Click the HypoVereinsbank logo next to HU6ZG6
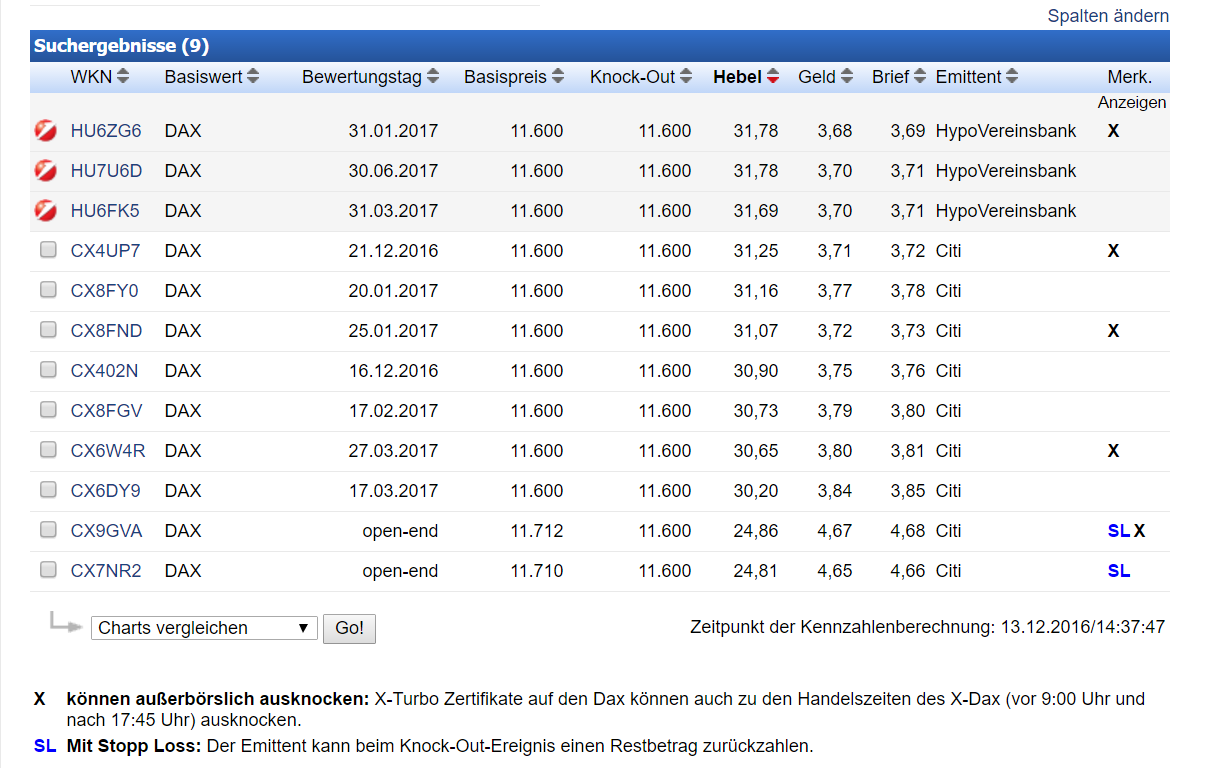The image size is (1219, 768). [x=45, y=130]
